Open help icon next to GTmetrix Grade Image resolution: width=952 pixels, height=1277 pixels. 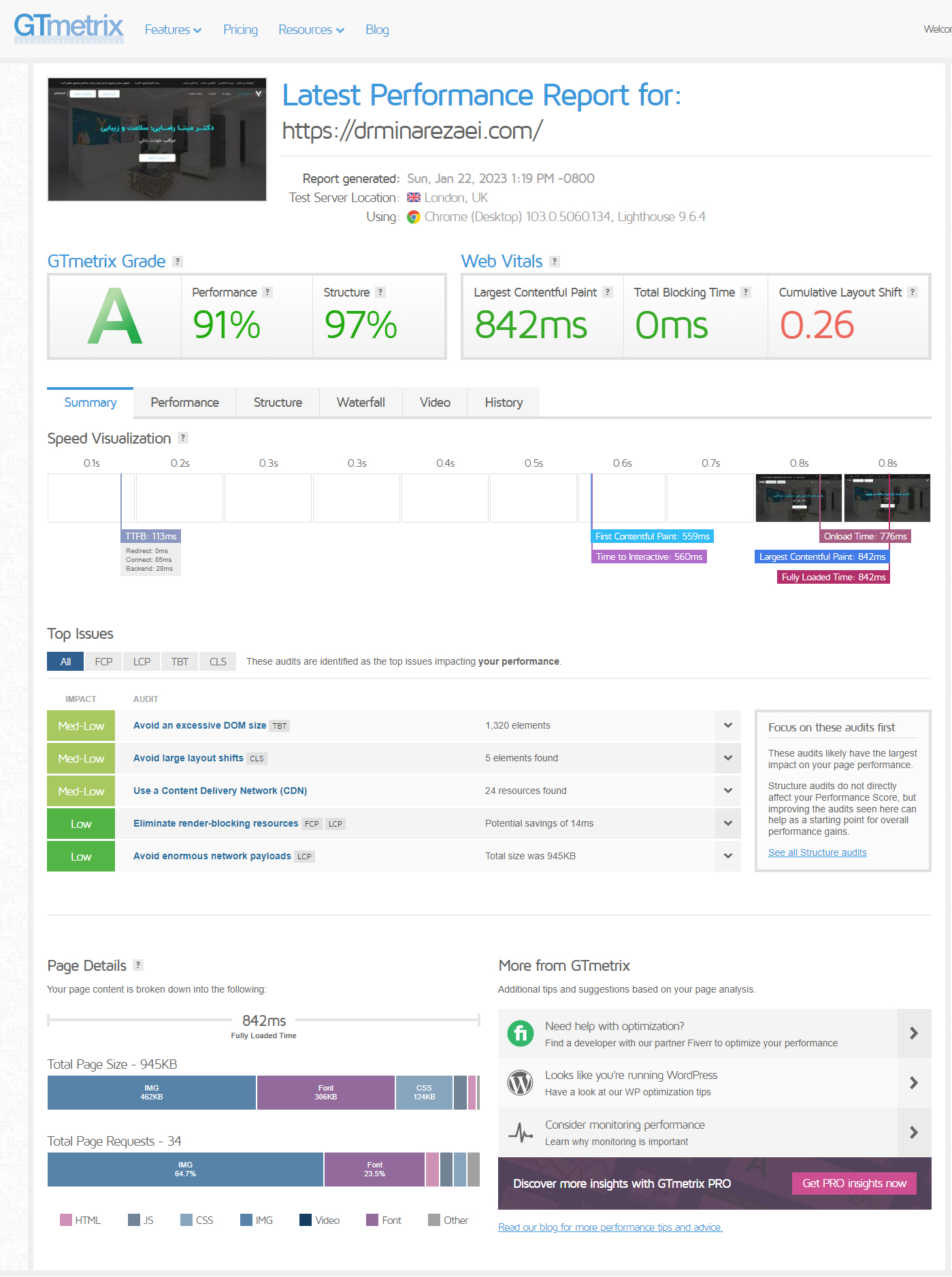(178, 261)
